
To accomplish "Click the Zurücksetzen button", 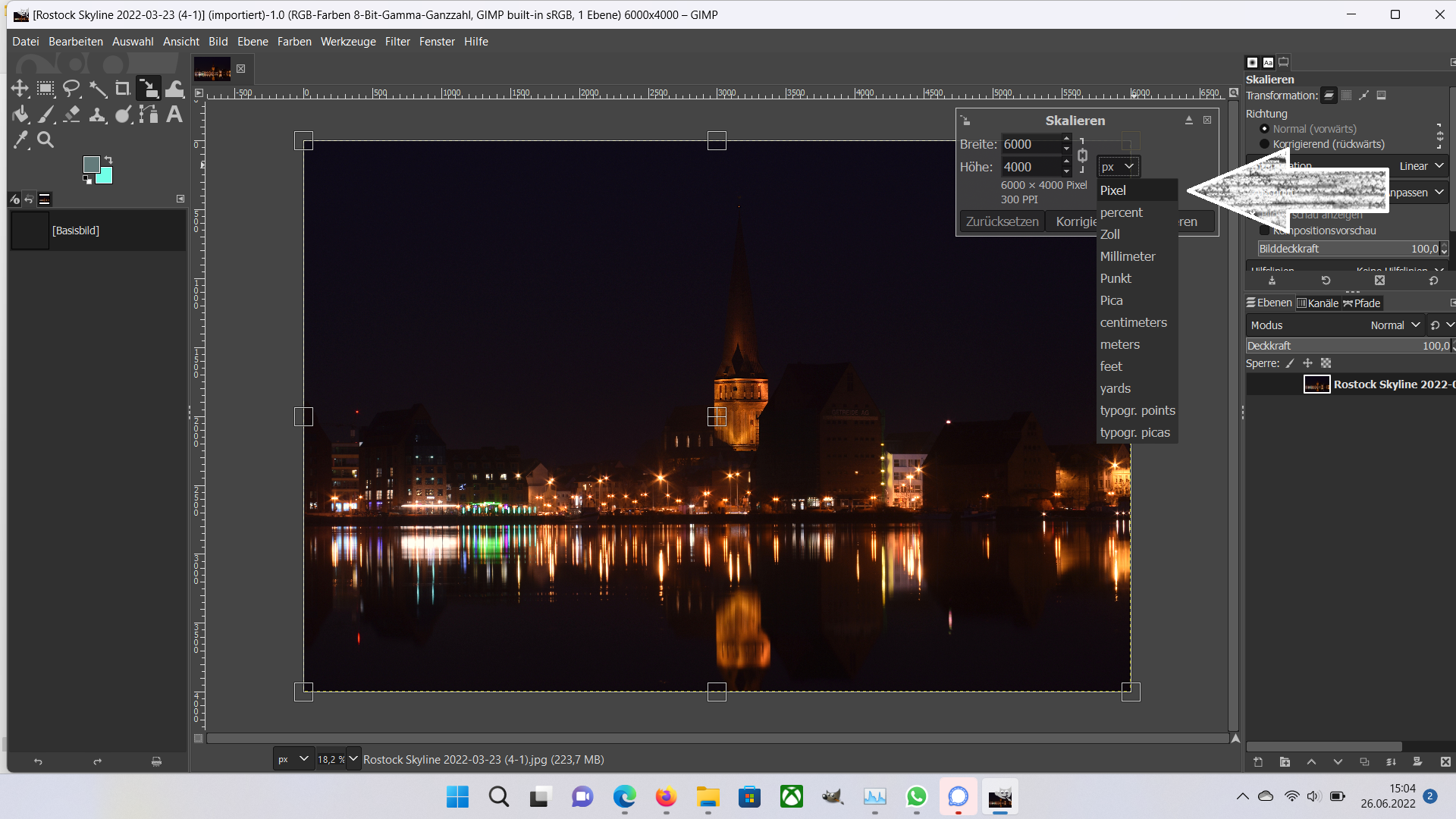I will click(x=1002, y=221).
